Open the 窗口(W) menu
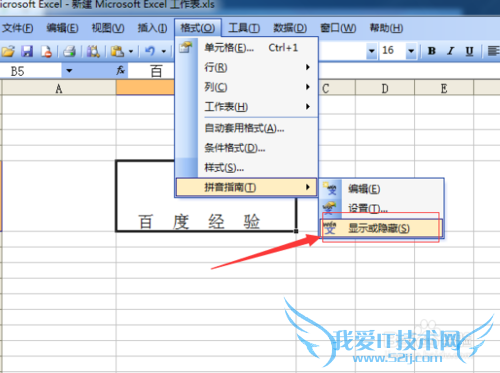 point(338,28)
